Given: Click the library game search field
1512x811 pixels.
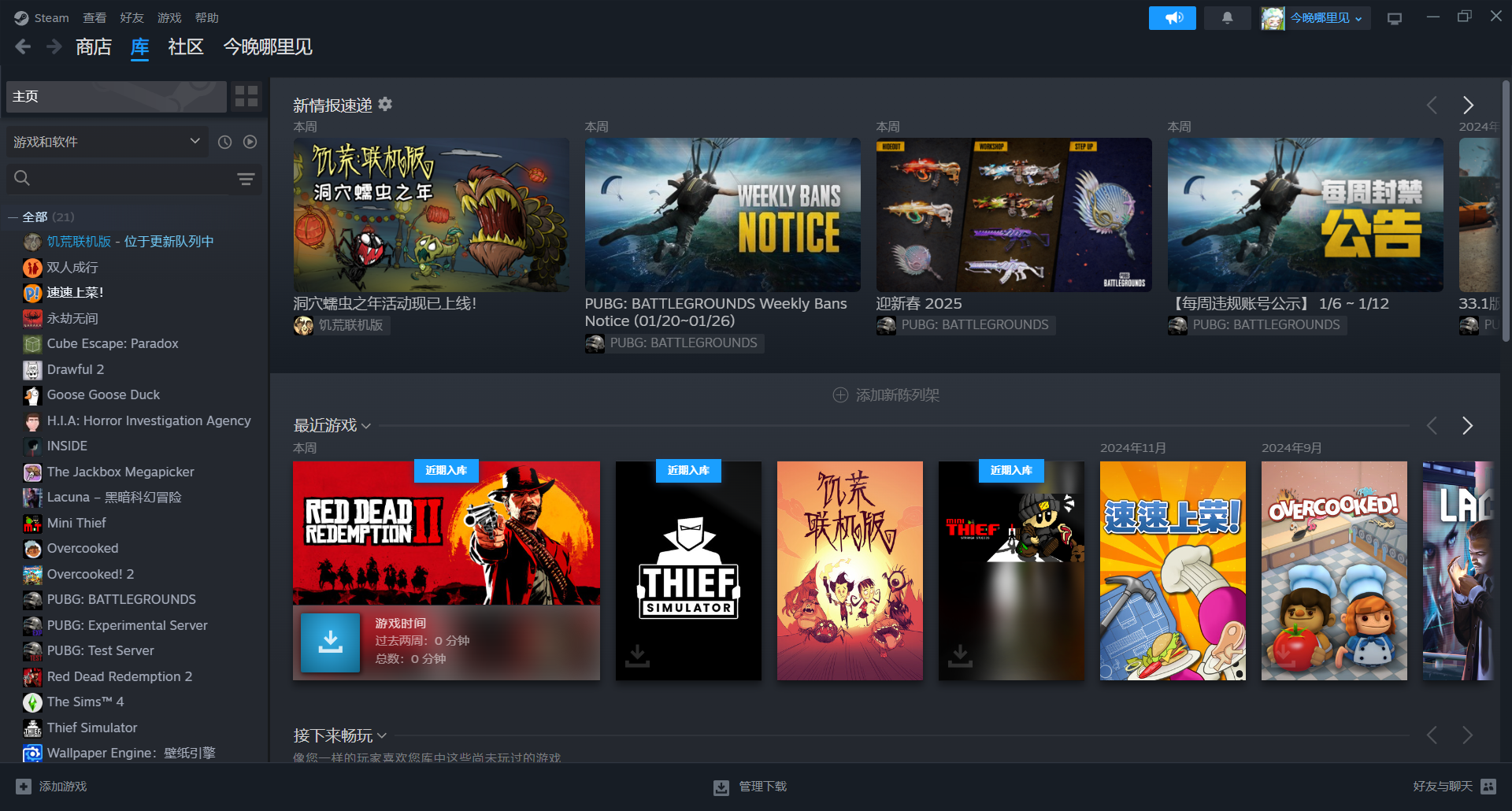Looking at the screenshot, I should (x=126, y=179).
